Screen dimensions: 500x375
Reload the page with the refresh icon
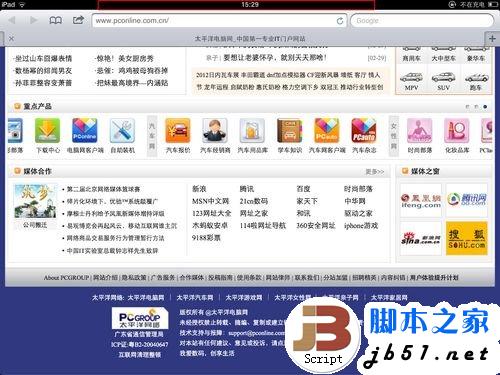(x=340, y=21)
